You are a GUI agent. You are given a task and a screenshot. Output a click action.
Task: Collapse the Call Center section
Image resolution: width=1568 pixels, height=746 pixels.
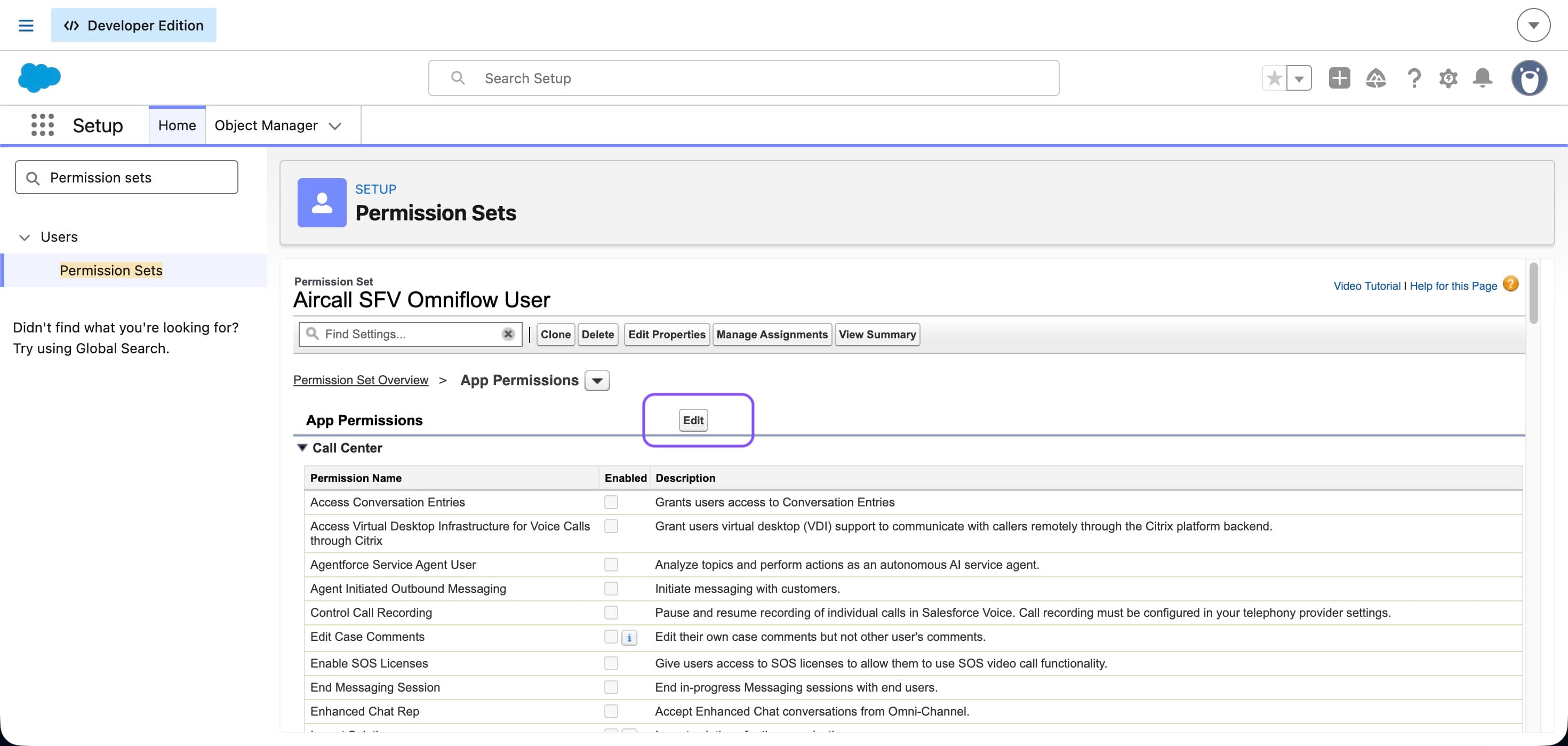tap(302, 448)
